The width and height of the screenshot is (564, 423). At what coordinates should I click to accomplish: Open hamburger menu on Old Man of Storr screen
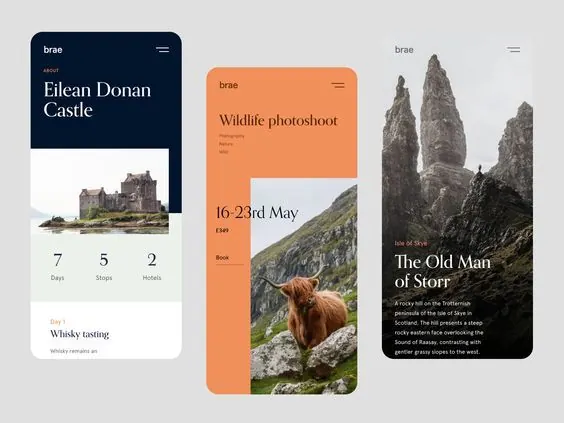tap(513, 50)
